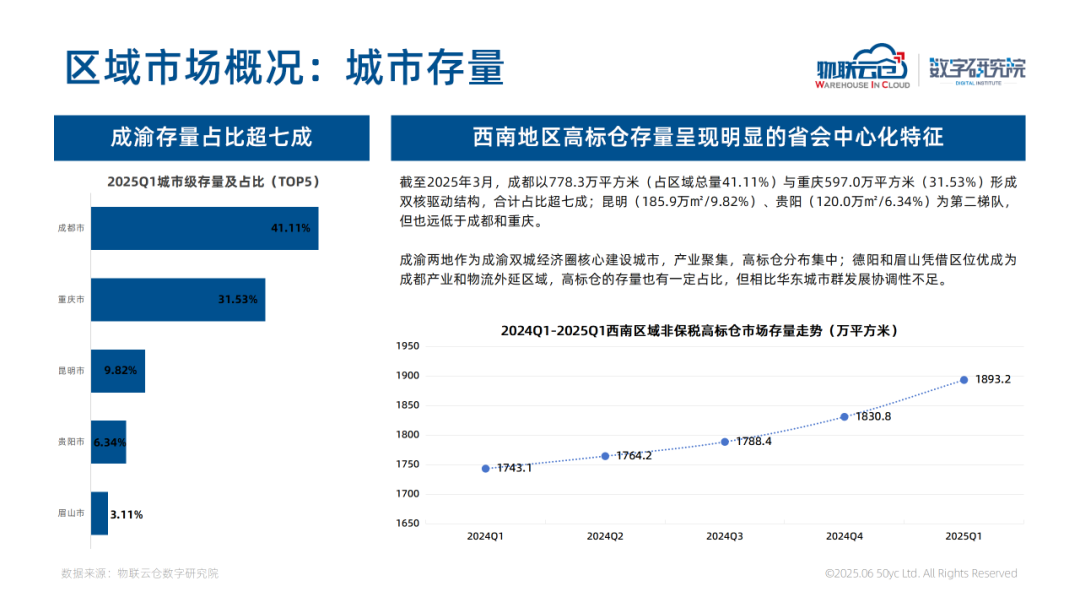
Task: Click the 成渝存量占比超七成 header banner
Action: point(211,138)
